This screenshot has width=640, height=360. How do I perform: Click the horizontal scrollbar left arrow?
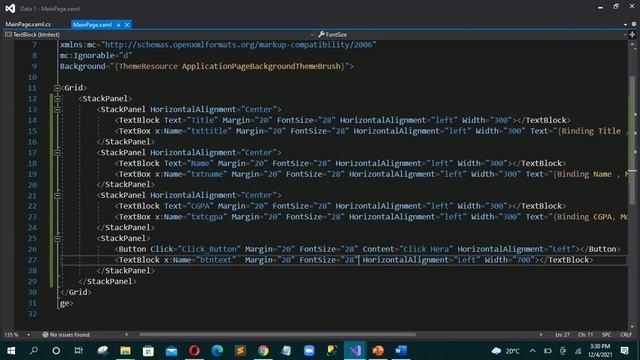127,335
